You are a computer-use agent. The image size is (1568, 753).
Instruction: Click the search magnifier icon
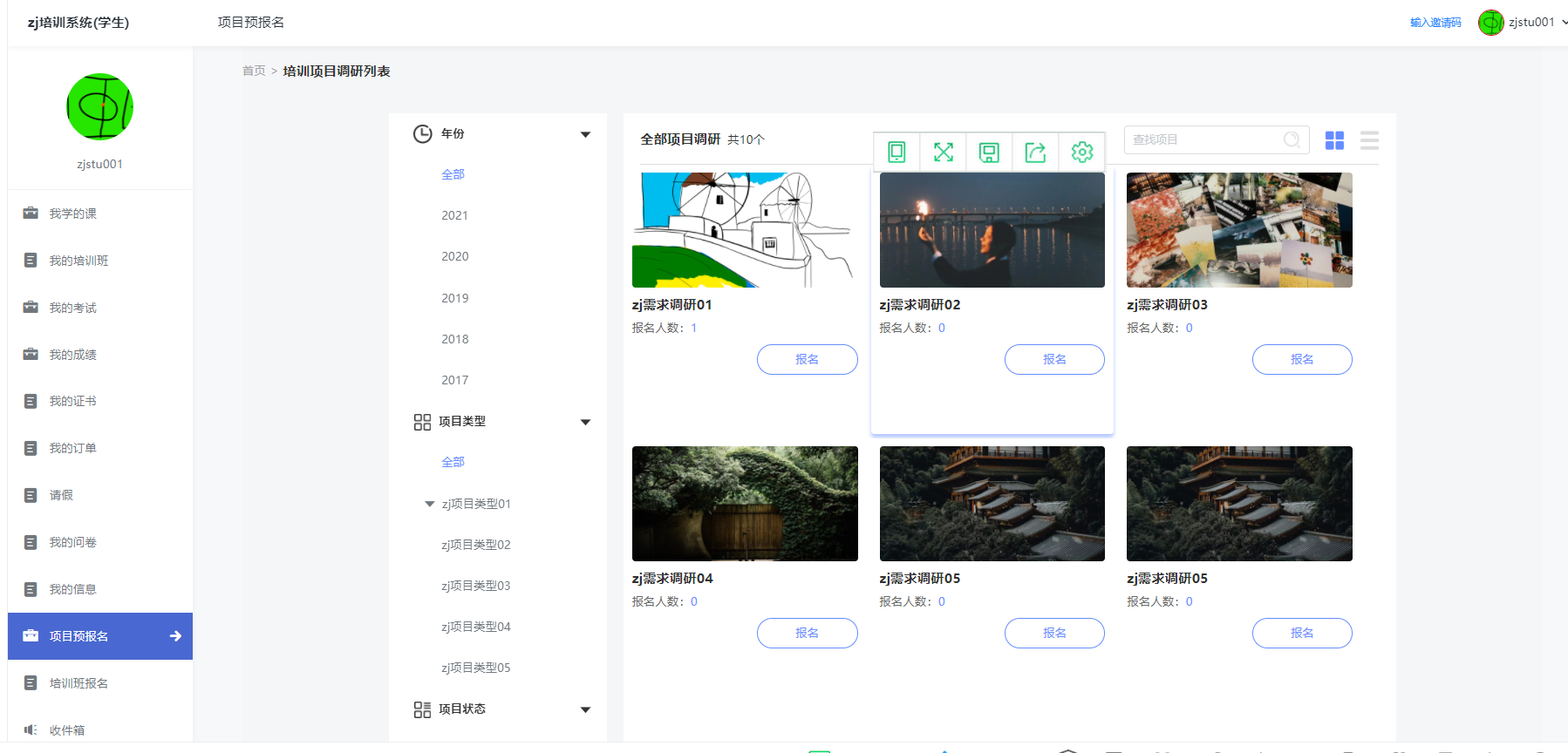1292,139
